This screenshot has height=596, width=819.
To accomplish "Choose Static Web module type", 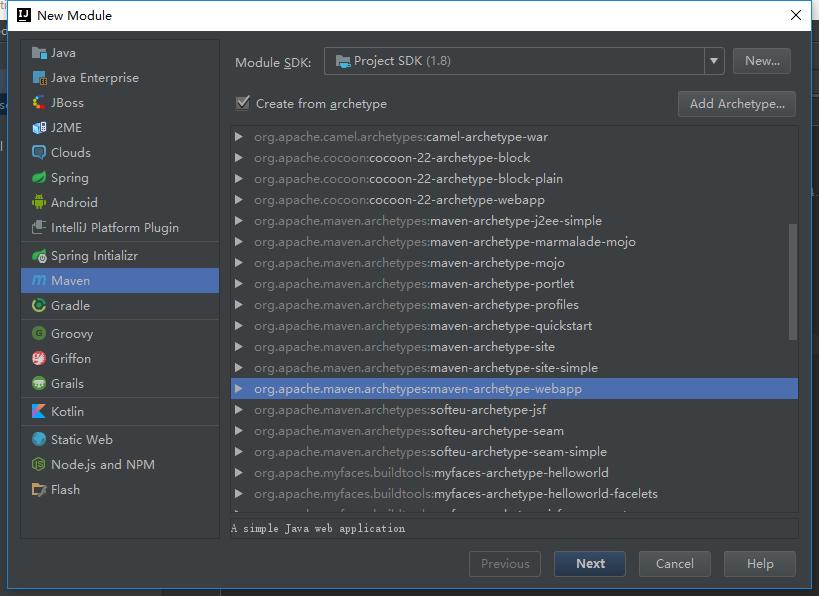I will [82, 440].
